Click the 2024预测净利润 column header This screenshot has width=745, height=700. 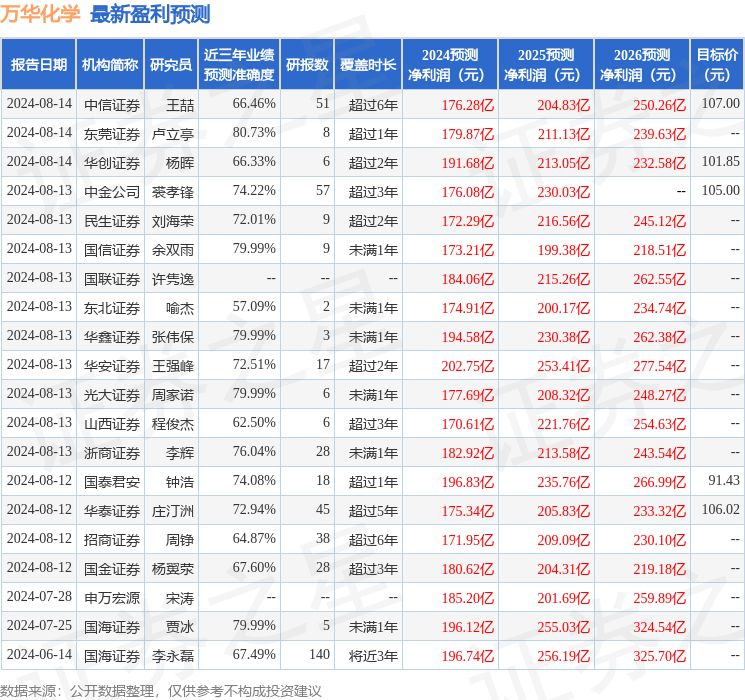[450, 65]
